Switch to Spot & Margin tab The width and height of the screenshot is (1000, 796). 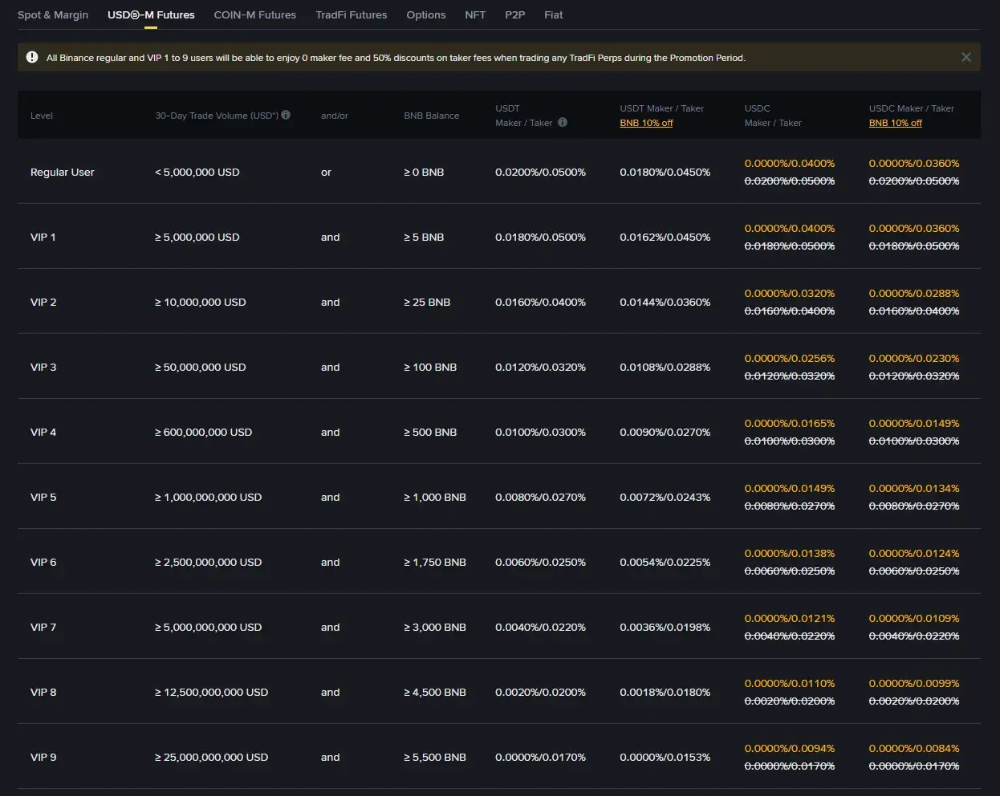(53, 15)
